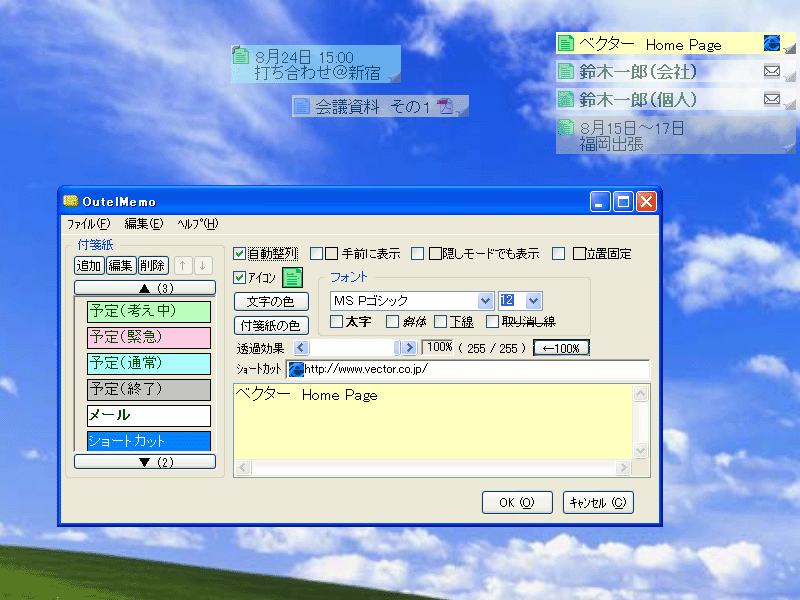Click the ショートカット URL input field
This screenshot has width=800, height=600.
[x=468, y=369]
